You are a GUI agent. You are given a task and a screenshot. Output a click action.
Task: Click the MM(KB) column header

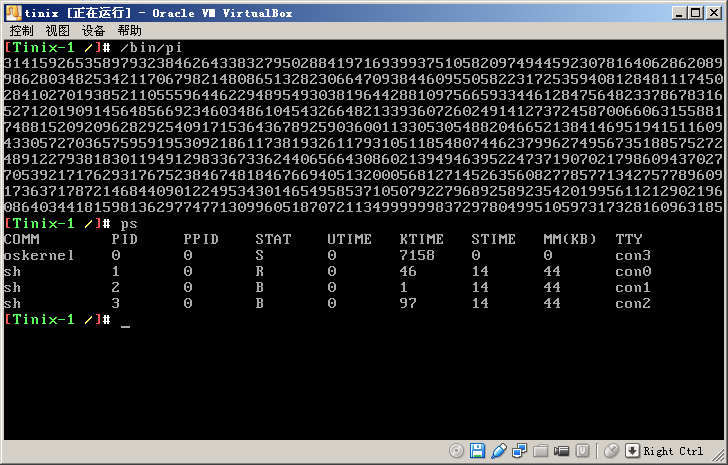click(570, 239)
